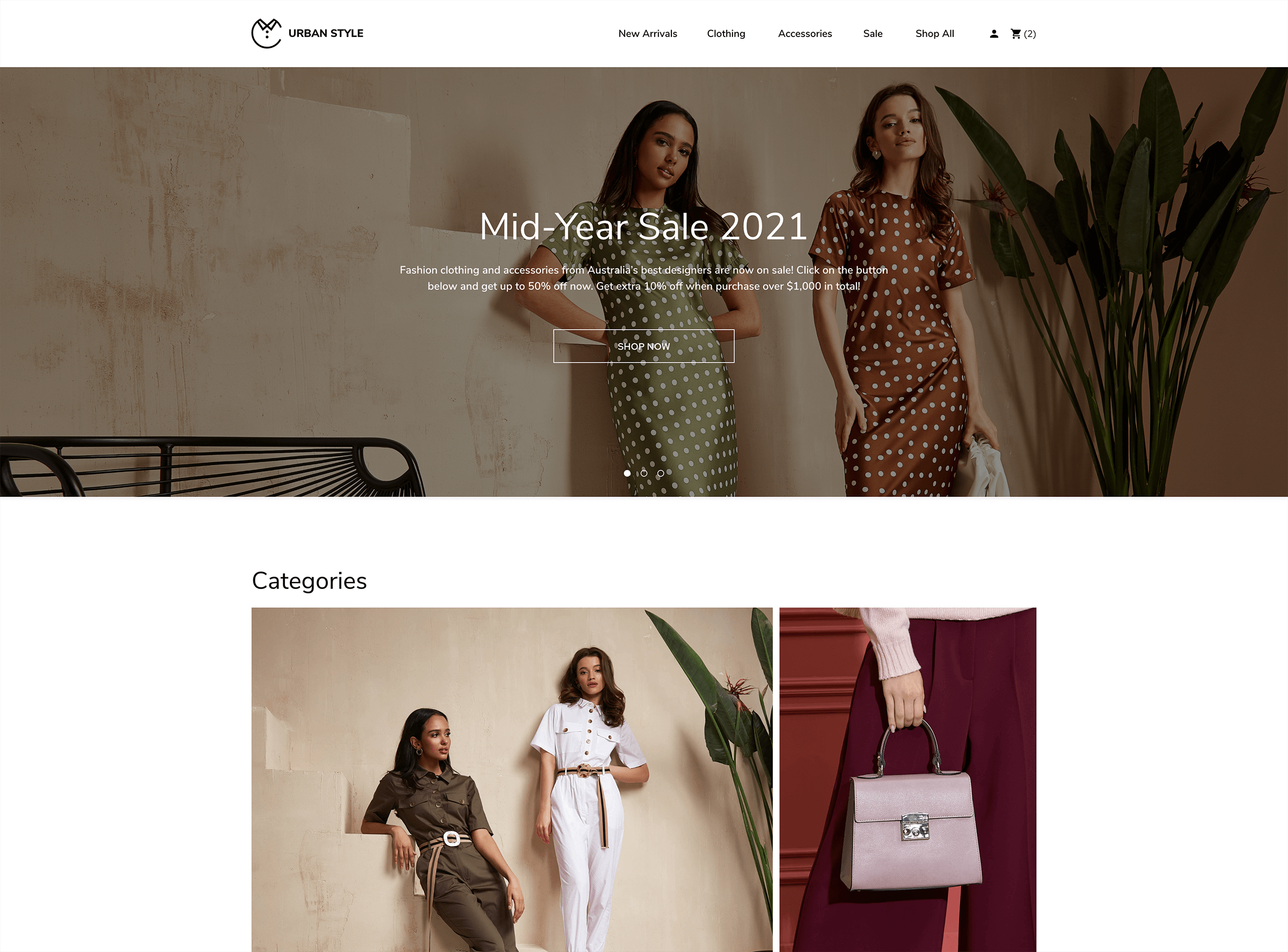Open the shopping cart icon

tap(1015, 34)
